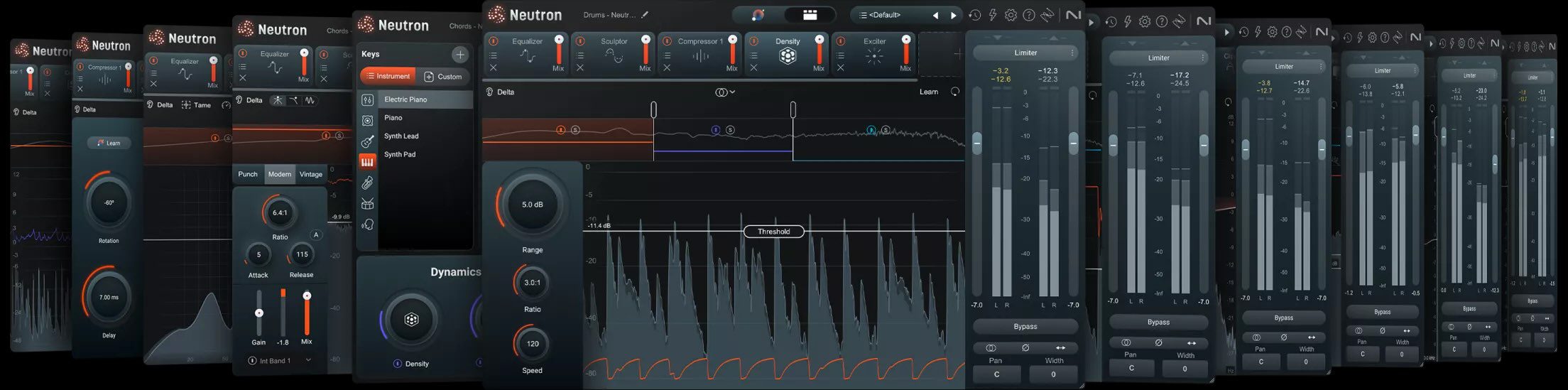Choose Electric Piano from Keys list
1568x390 pixels.
(x=425, y=99)
